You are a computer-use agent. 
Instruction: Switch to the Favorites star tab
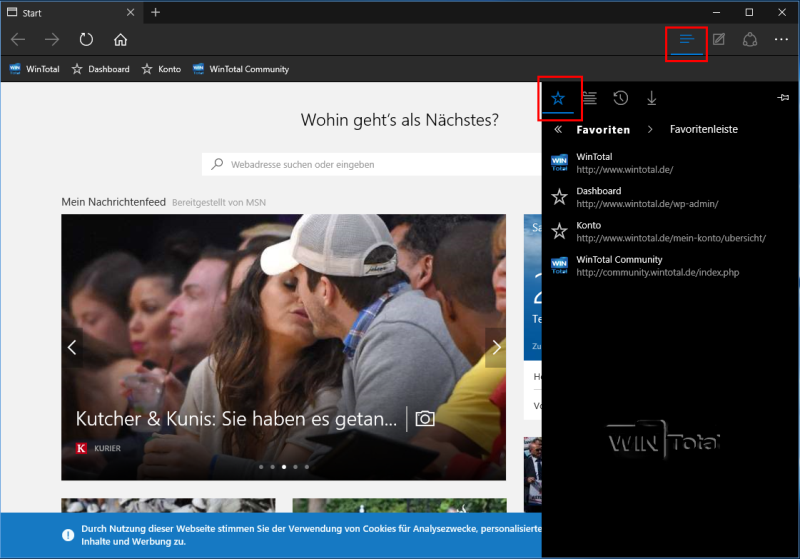tap(558, 98)
